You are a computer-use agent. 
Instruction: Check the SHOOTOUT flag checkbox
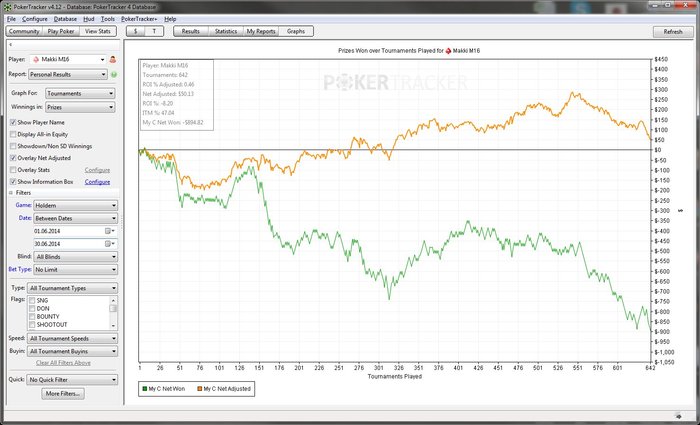coord(32,325)
